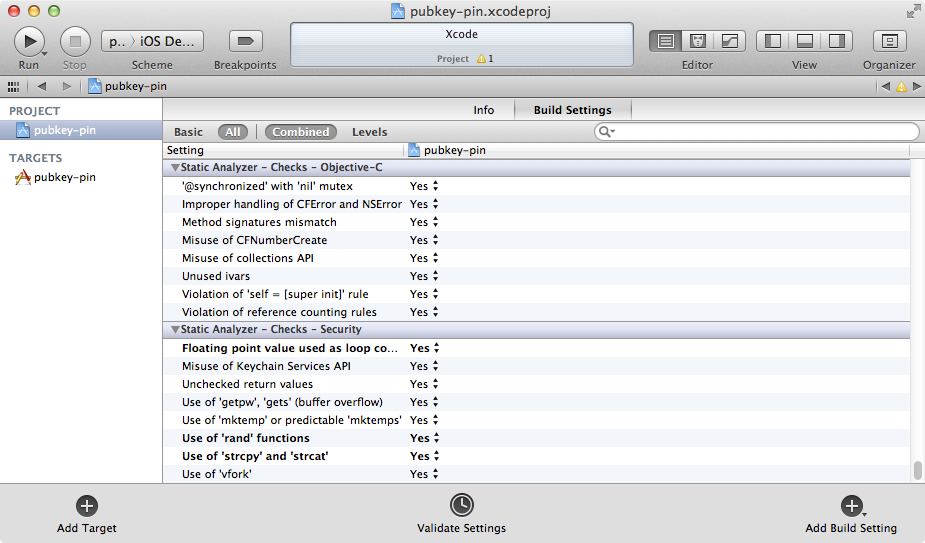Change value for '@synchronized' with 'nil' mutex

click(x=424, y=186)
